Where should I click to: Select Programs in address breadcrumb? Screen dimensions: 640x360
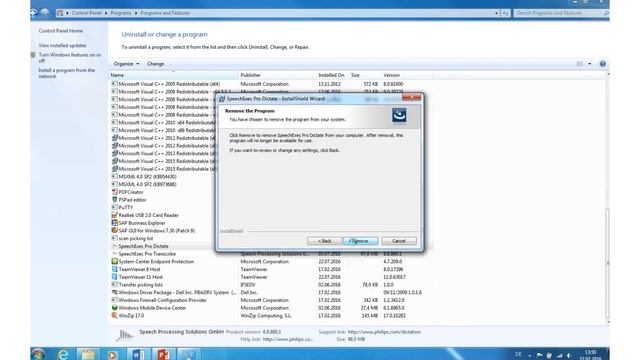[121, 13]
